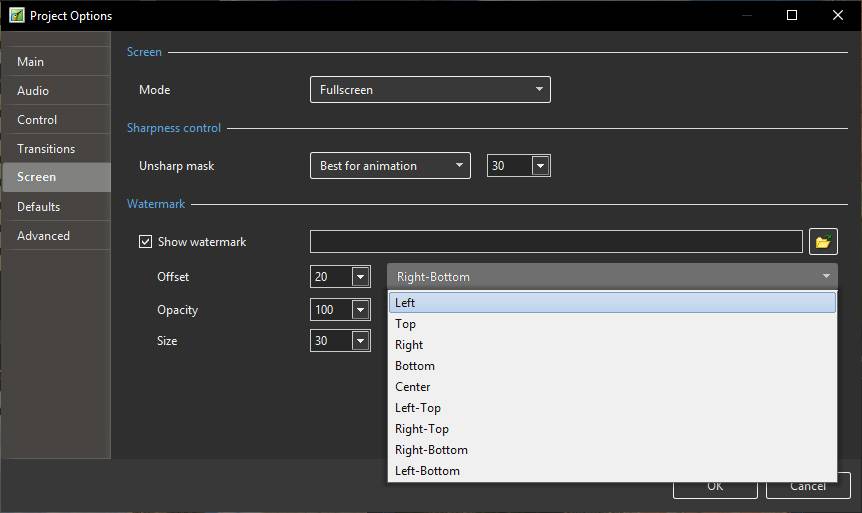Choose Right-Bottom from the position list
The image size is (862, 513).
pos(612,450)
